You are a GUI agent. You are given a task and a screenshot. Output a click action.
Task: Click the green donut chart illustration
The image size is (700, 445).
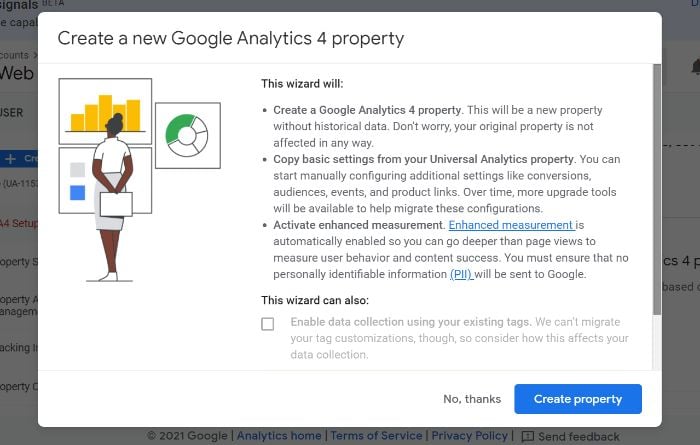point(187,136)
